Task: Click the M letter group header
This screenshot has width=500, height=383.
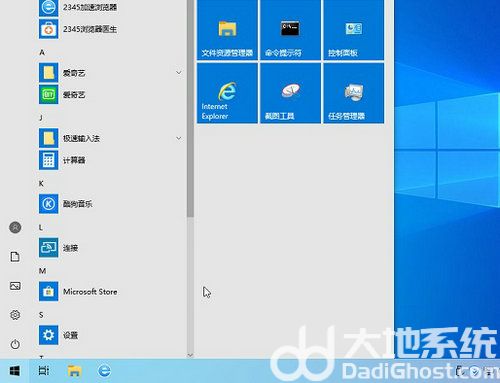Action: (x=42, y=271)
